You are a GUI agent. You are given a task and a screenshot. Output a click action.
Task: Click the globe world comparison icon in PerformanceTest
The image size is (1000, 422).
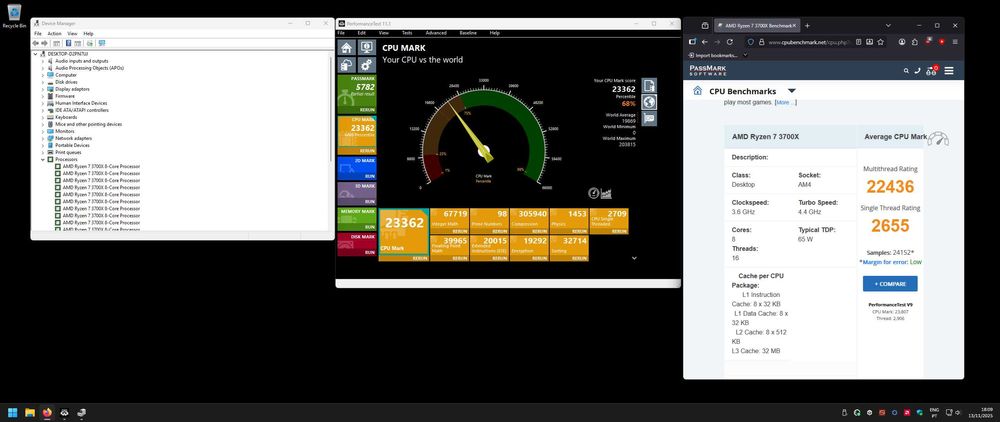[649, 102]
